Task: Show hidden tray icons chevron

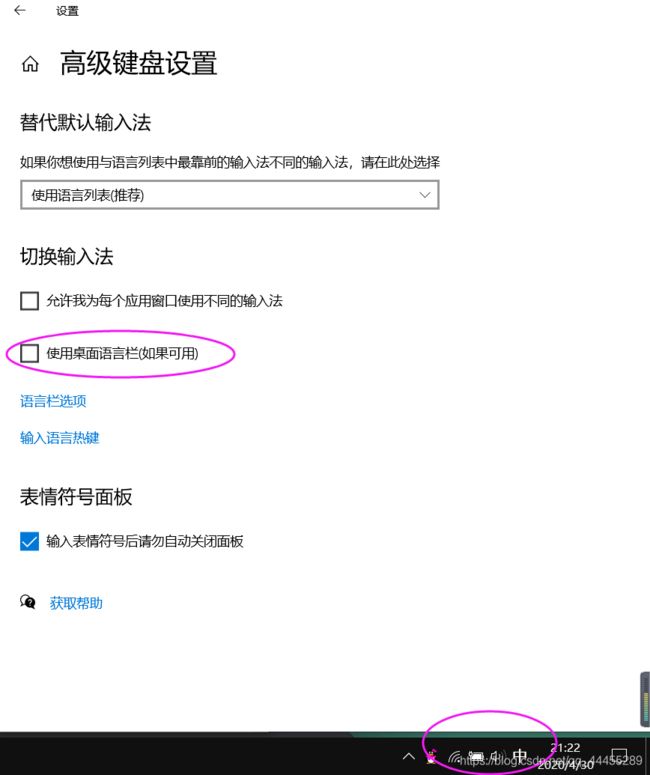Action: [409, 756]
